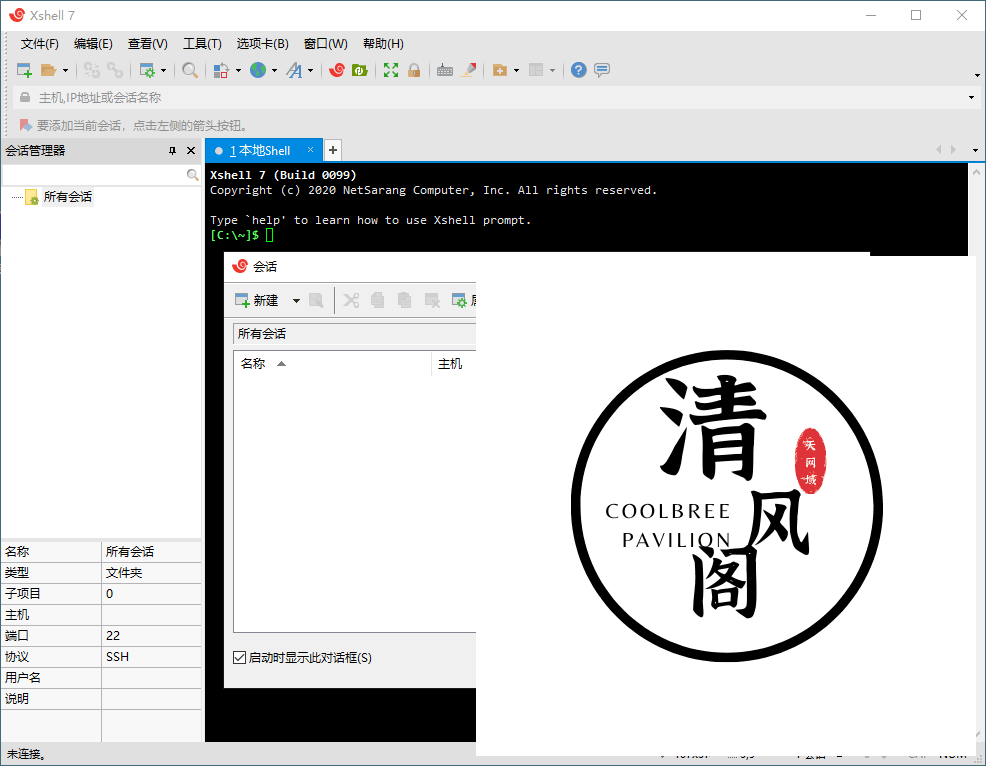Click the New Session icon in main toolbar

click(24, 70)
